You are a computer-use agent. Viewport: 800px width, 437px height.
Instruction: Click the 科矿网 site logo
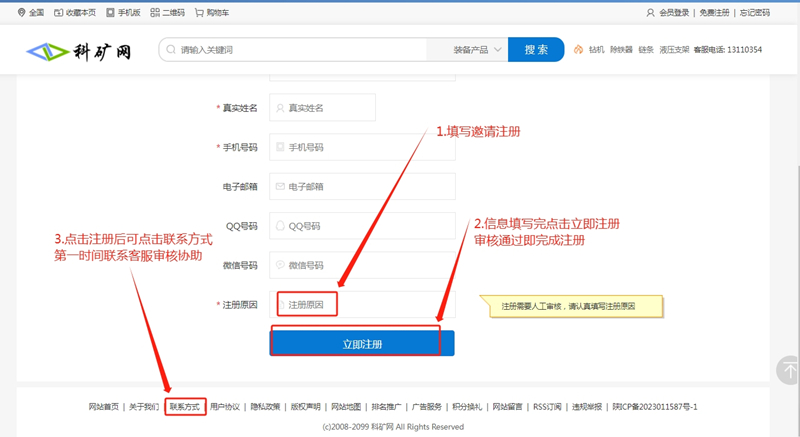click(x=80, y=50)
